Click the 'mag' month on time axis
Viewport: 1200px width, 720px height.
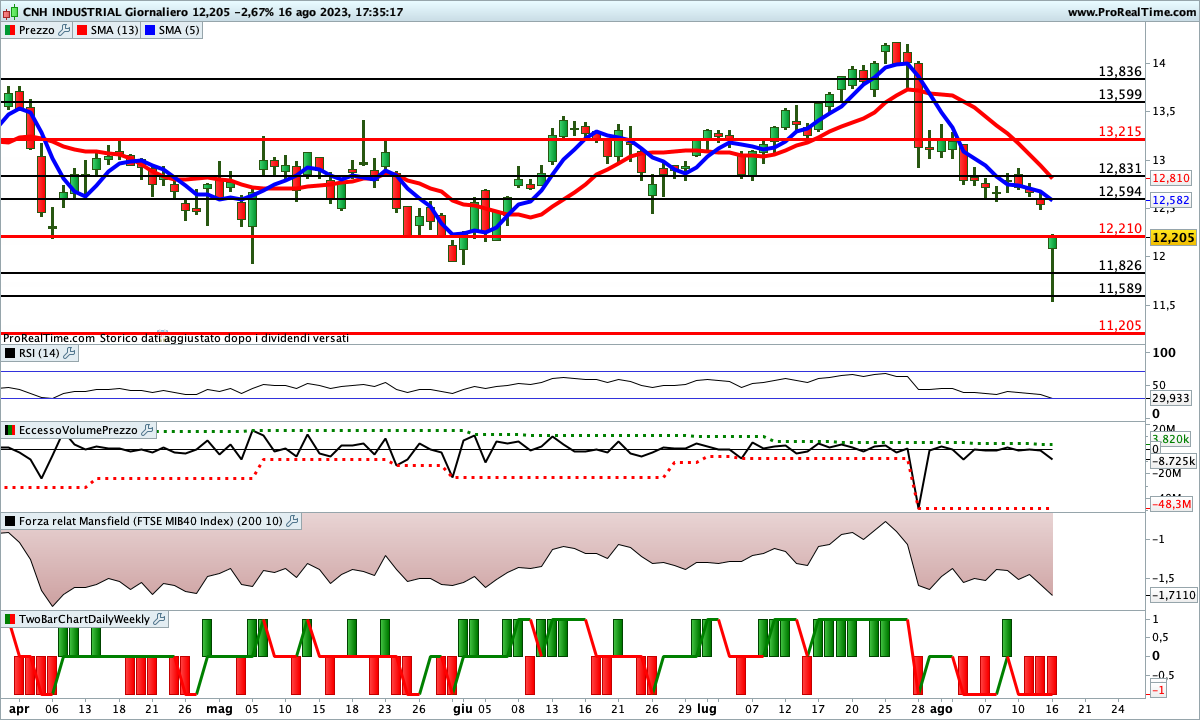point(218,708)
